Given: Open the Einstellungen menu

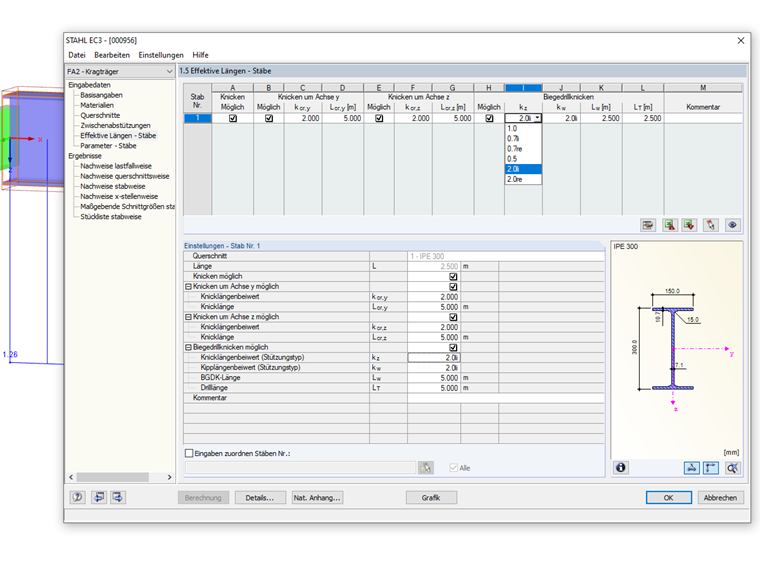Looking at the screenshot, I should (161, 55).
